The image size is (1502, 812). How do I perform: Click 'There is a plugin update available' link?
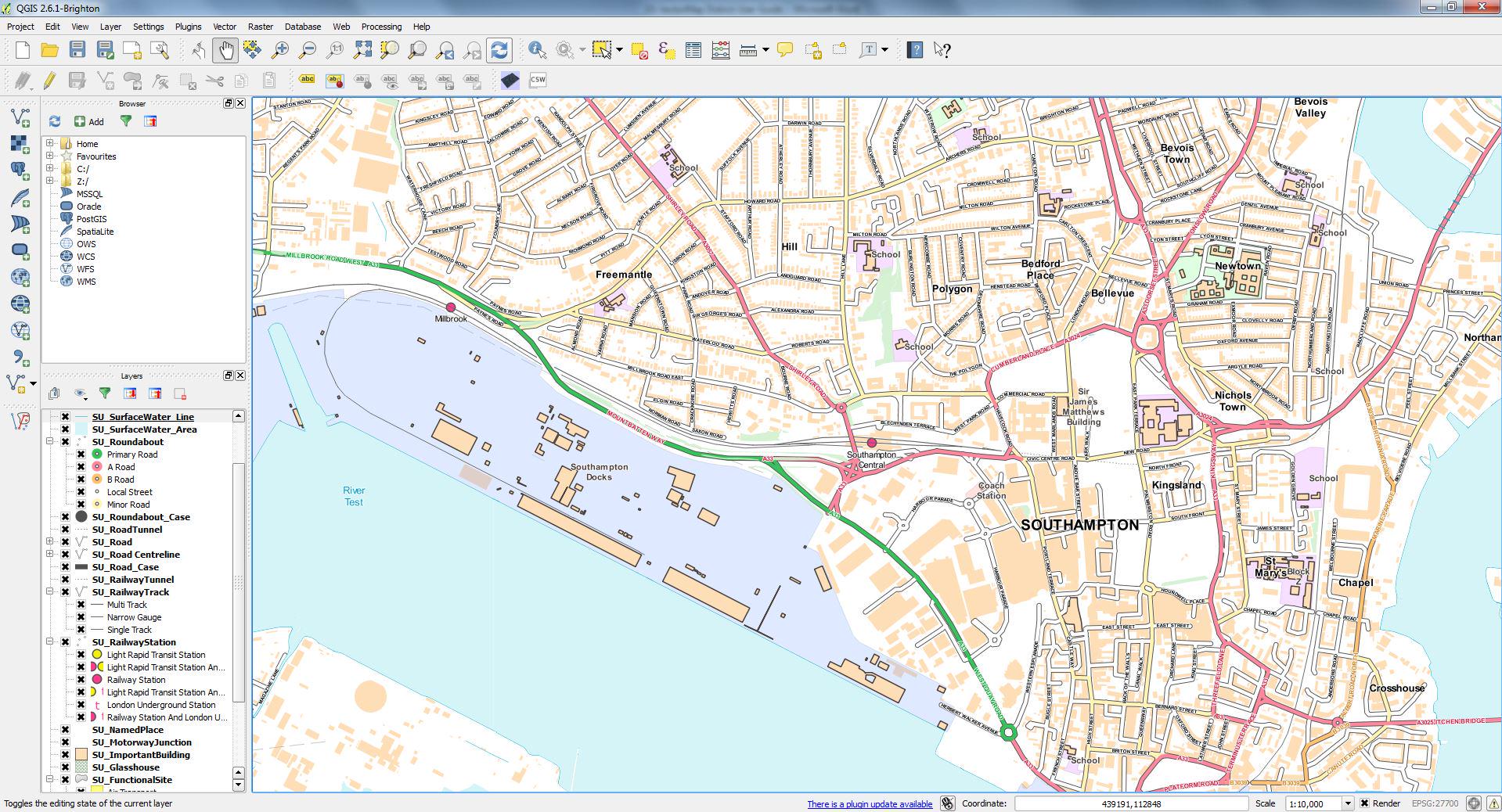click(x=870, y=804)
